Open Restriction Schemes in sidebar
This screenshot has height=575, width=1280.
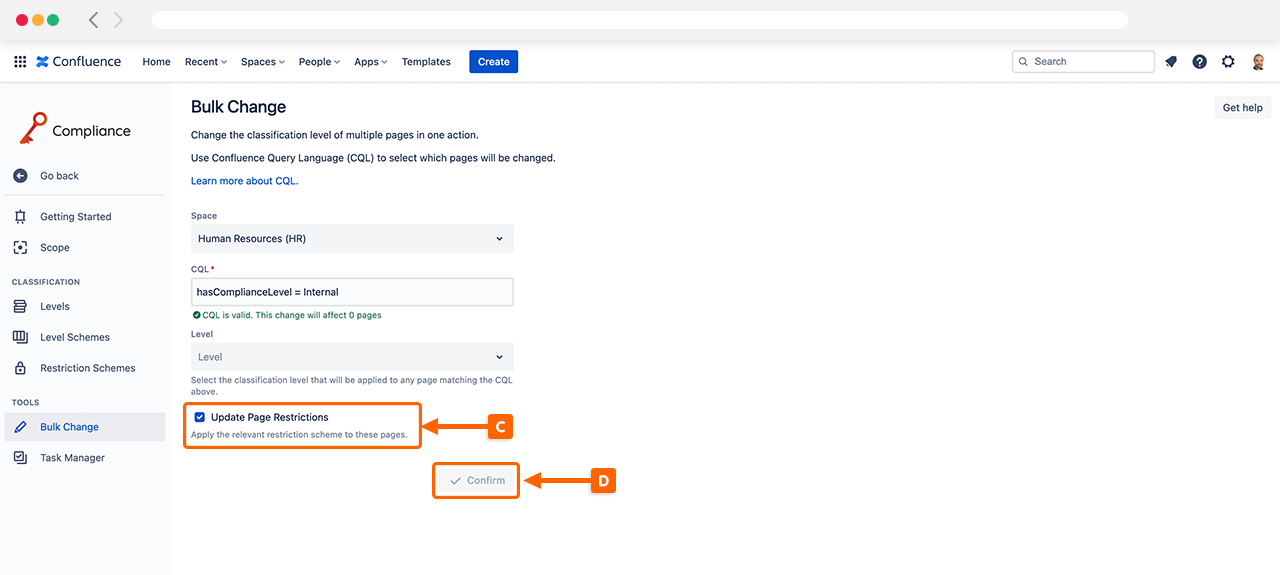point(87,368)
